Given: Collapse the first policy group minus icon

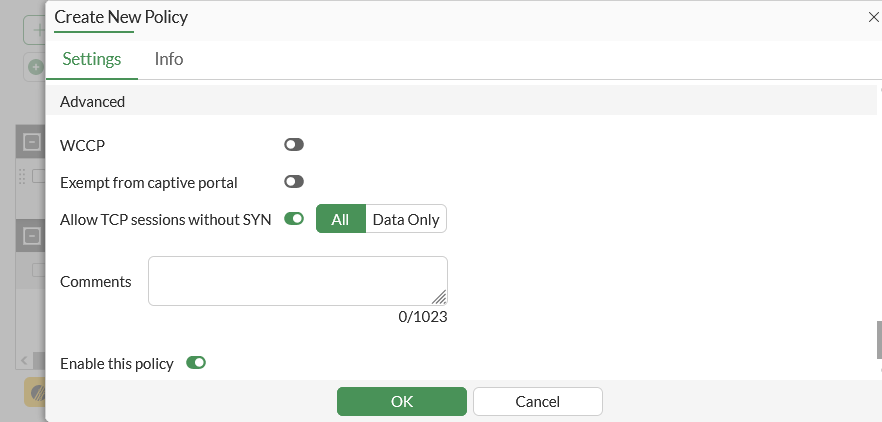Looking at the screenshot, I should pyautogui.click(x=31, y=144).
